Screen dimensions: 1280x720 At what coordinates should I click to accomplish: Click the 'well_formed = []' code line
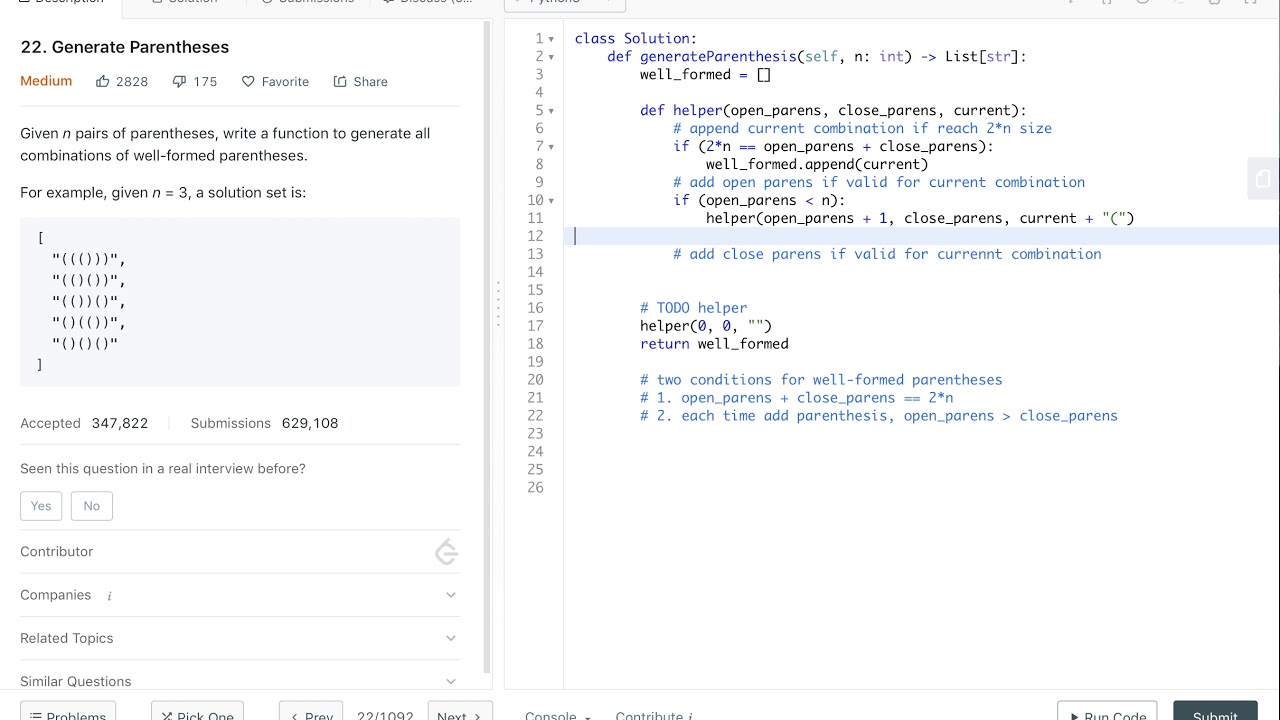pyautogui.click(x=706, y=75)
